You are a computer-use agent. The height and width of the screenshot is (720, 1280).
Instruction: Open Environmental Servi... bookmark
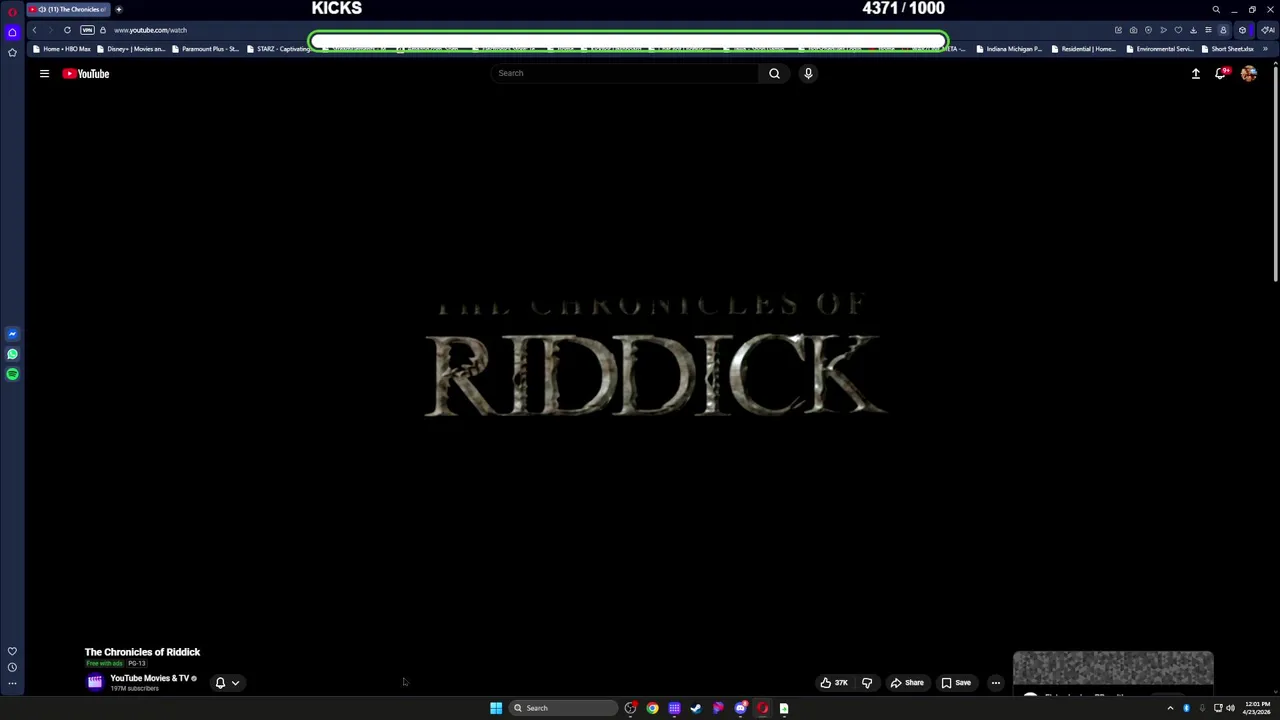coord(1160,49)
